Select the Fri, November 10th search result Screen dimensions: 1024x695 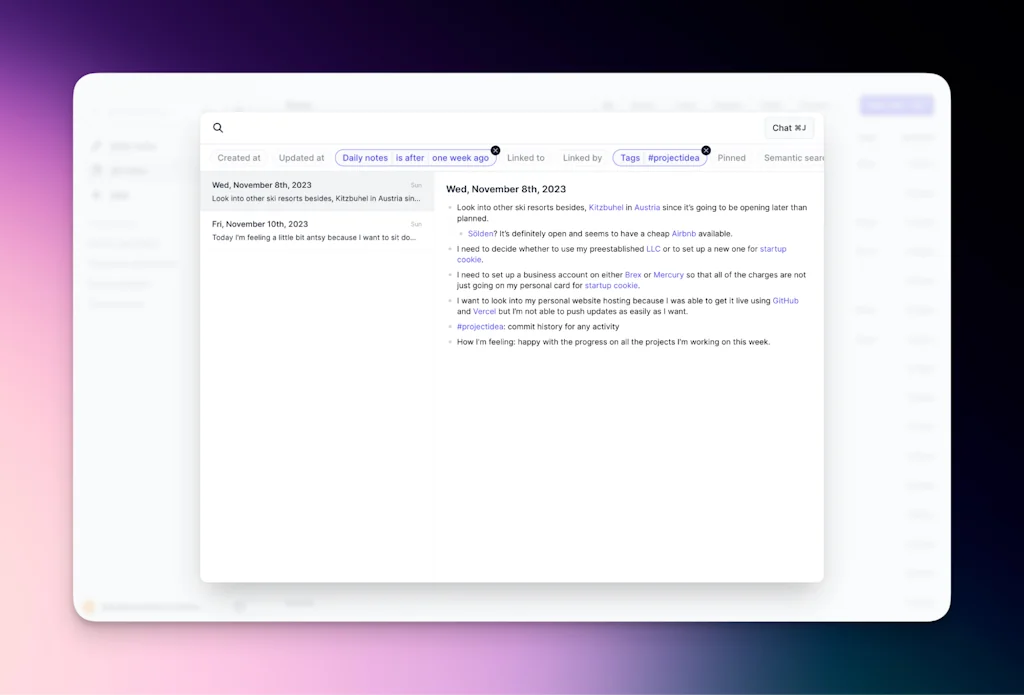tap(316, 230)
